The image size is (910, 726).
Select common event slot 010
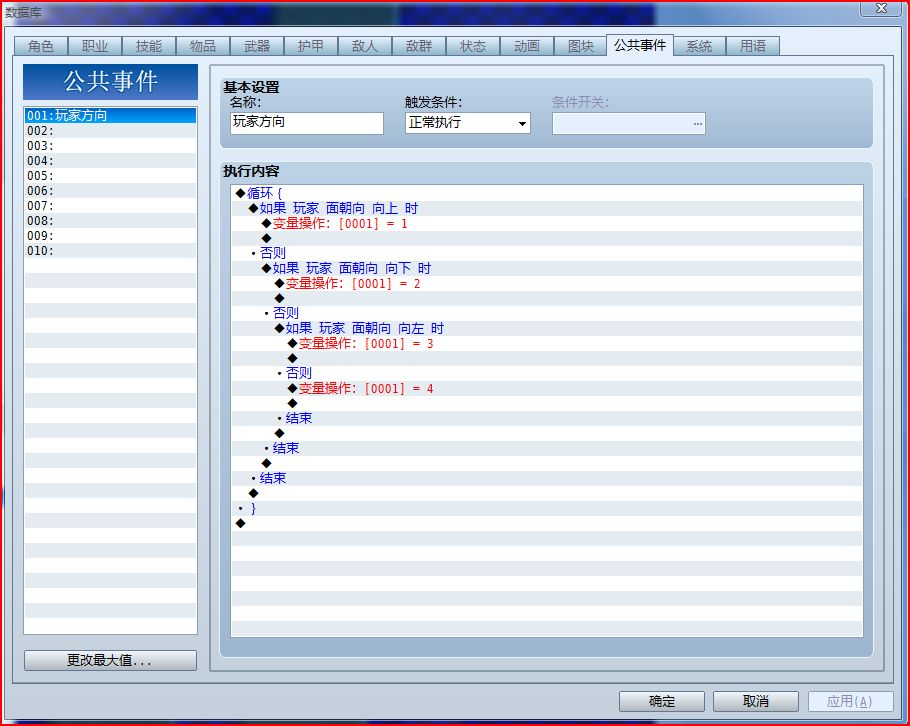110,251
